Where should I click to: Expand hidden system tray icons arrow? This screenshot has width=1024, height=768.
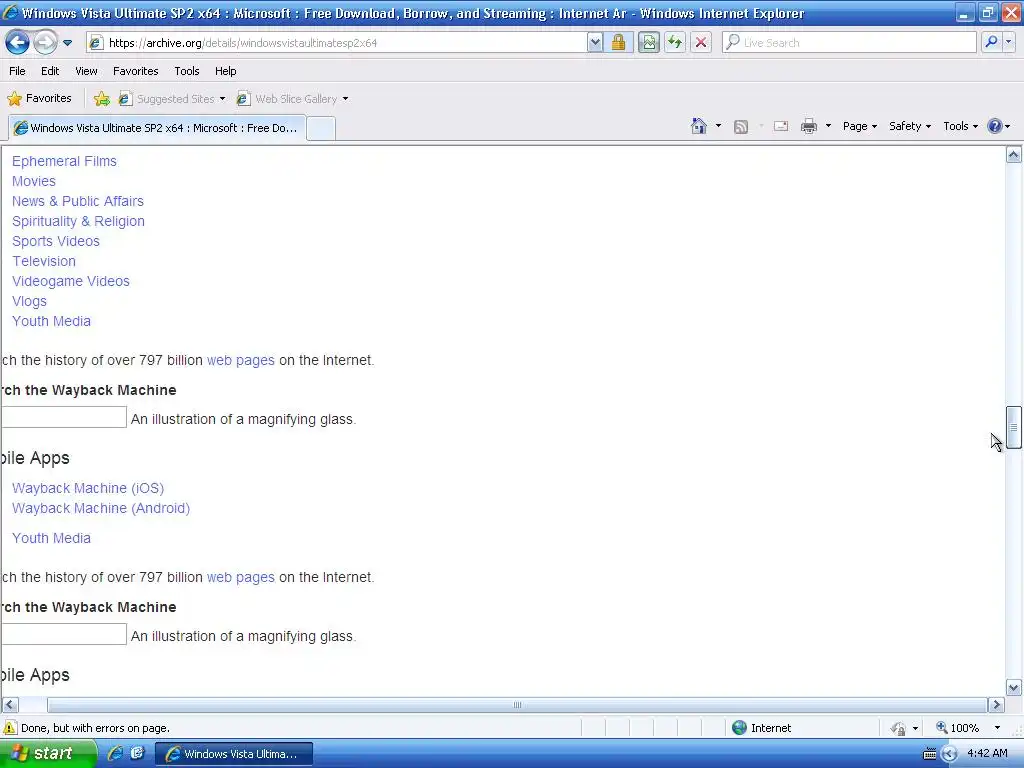(949, 754)
